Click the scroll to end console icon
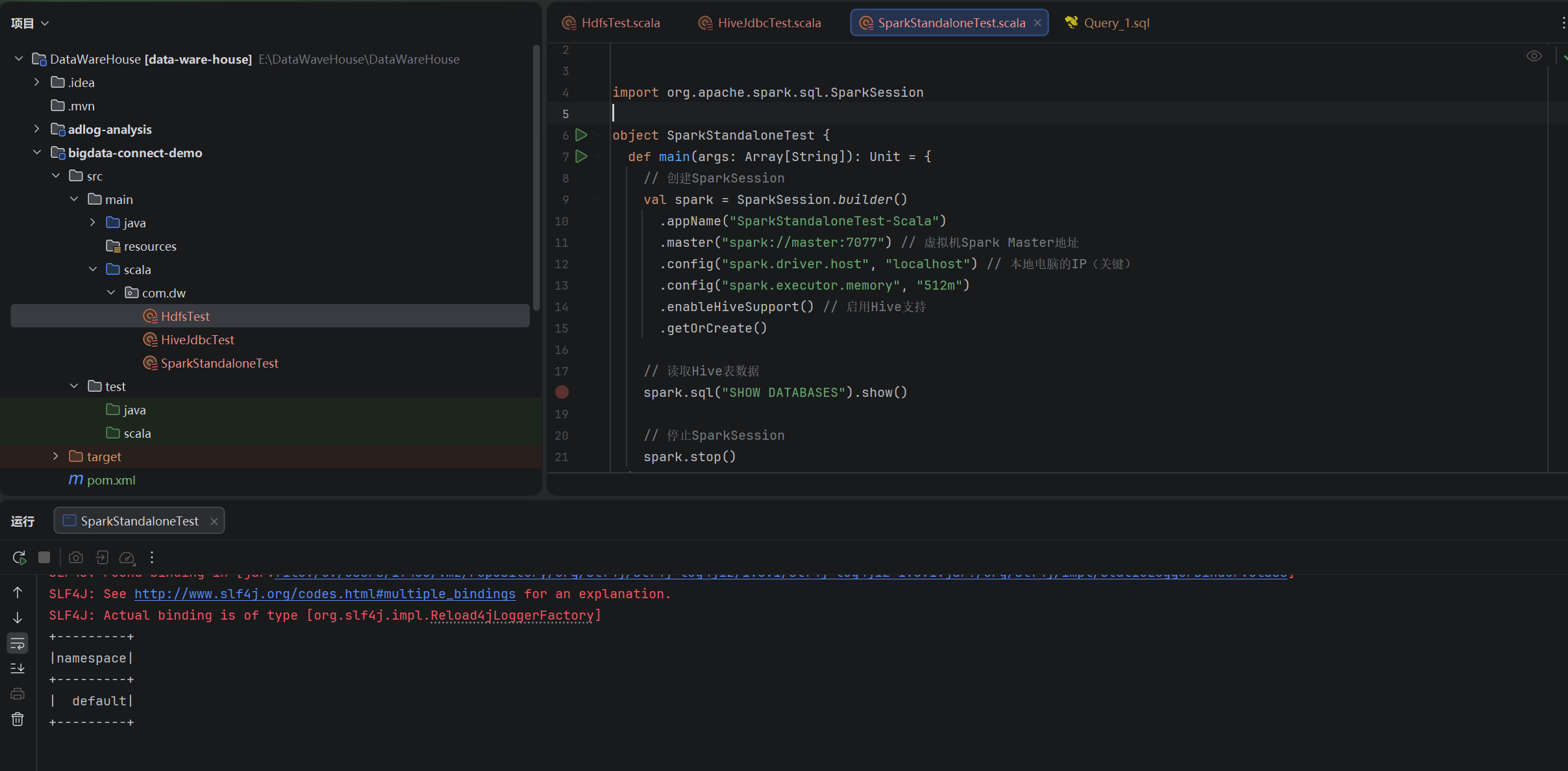Viewport: 1568px width, 771px height. (x=18, y=668)
